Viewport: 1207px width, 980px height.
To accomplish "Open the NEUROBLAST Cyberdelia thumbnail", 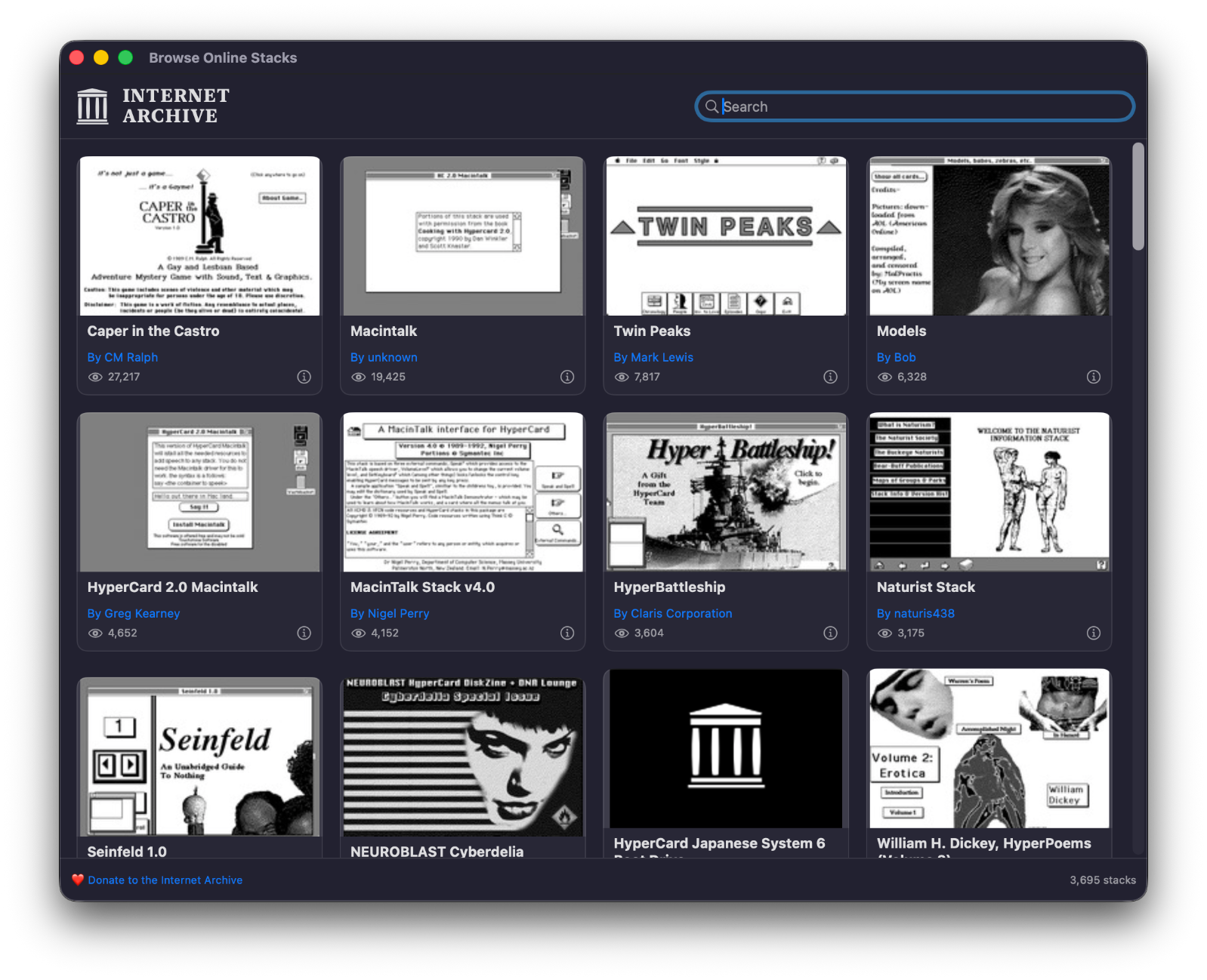I will [x=463, y=757].
